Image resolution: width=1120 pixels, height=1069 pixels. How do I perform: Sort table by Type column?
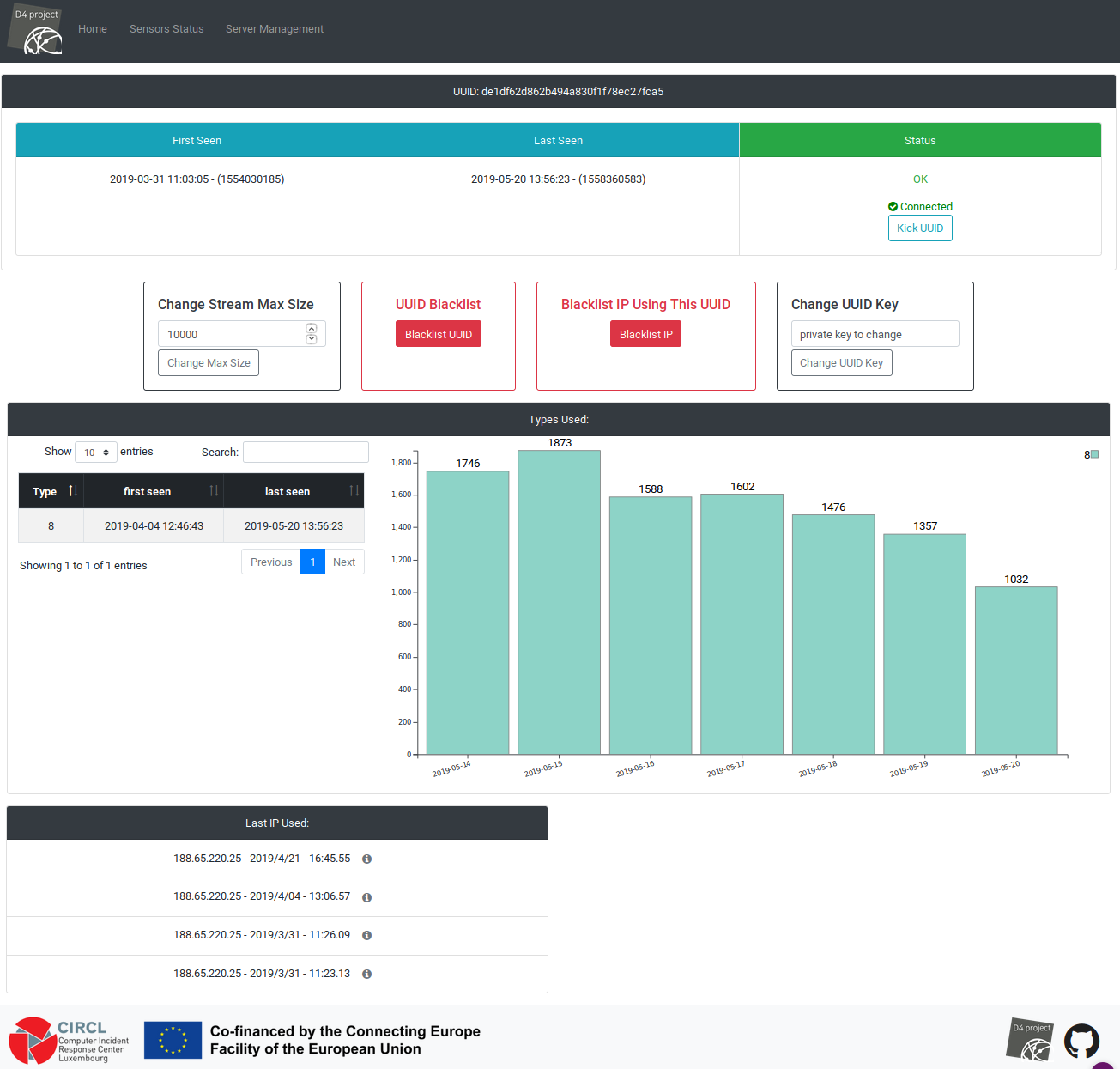point(51,491)
